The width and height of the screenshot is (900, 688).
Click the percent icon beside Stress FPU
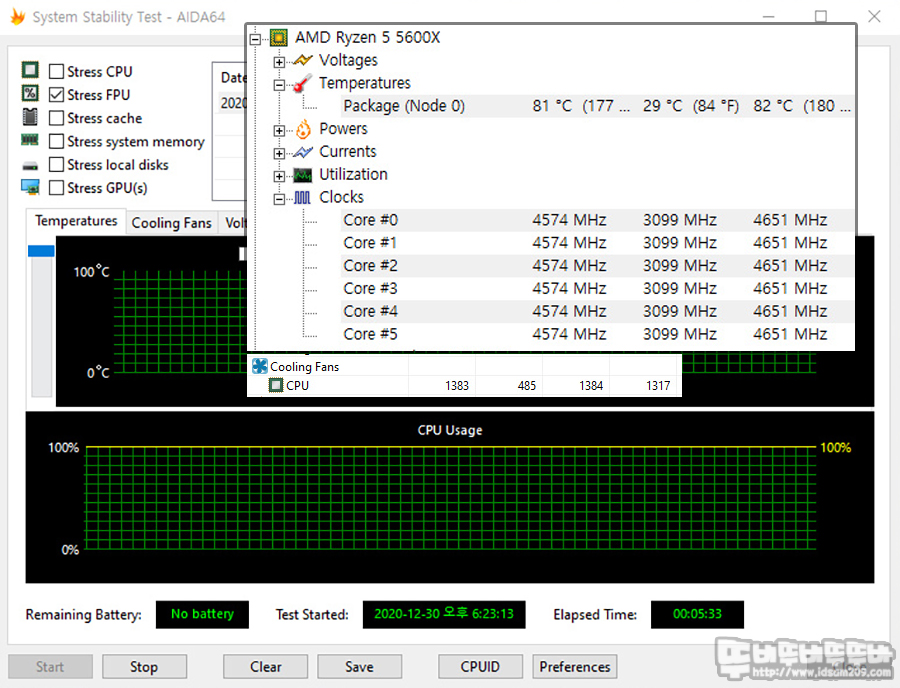[30, 94]
